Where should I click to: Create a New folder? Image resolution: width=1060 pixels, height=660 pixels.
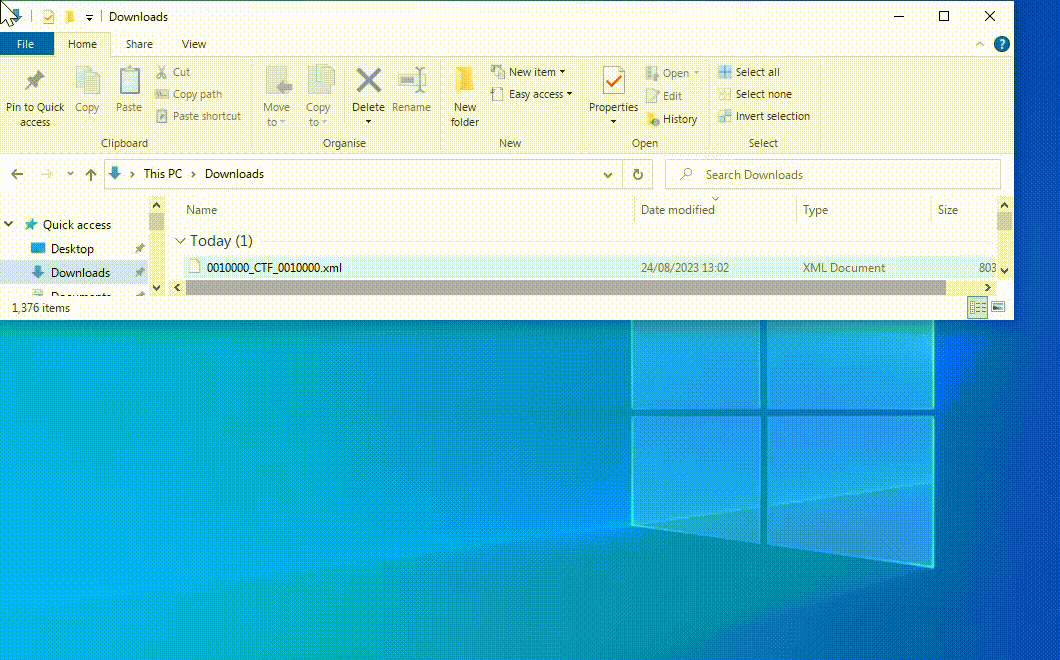[464, 97]
